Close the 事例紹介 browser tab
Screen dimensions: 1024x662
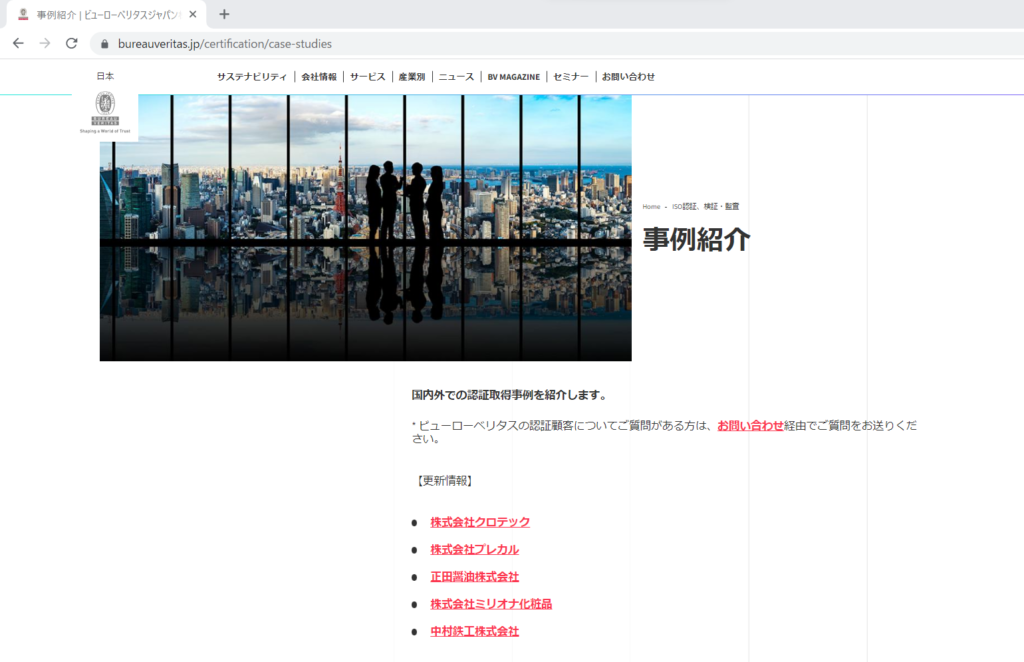click(x=193, y=14)
